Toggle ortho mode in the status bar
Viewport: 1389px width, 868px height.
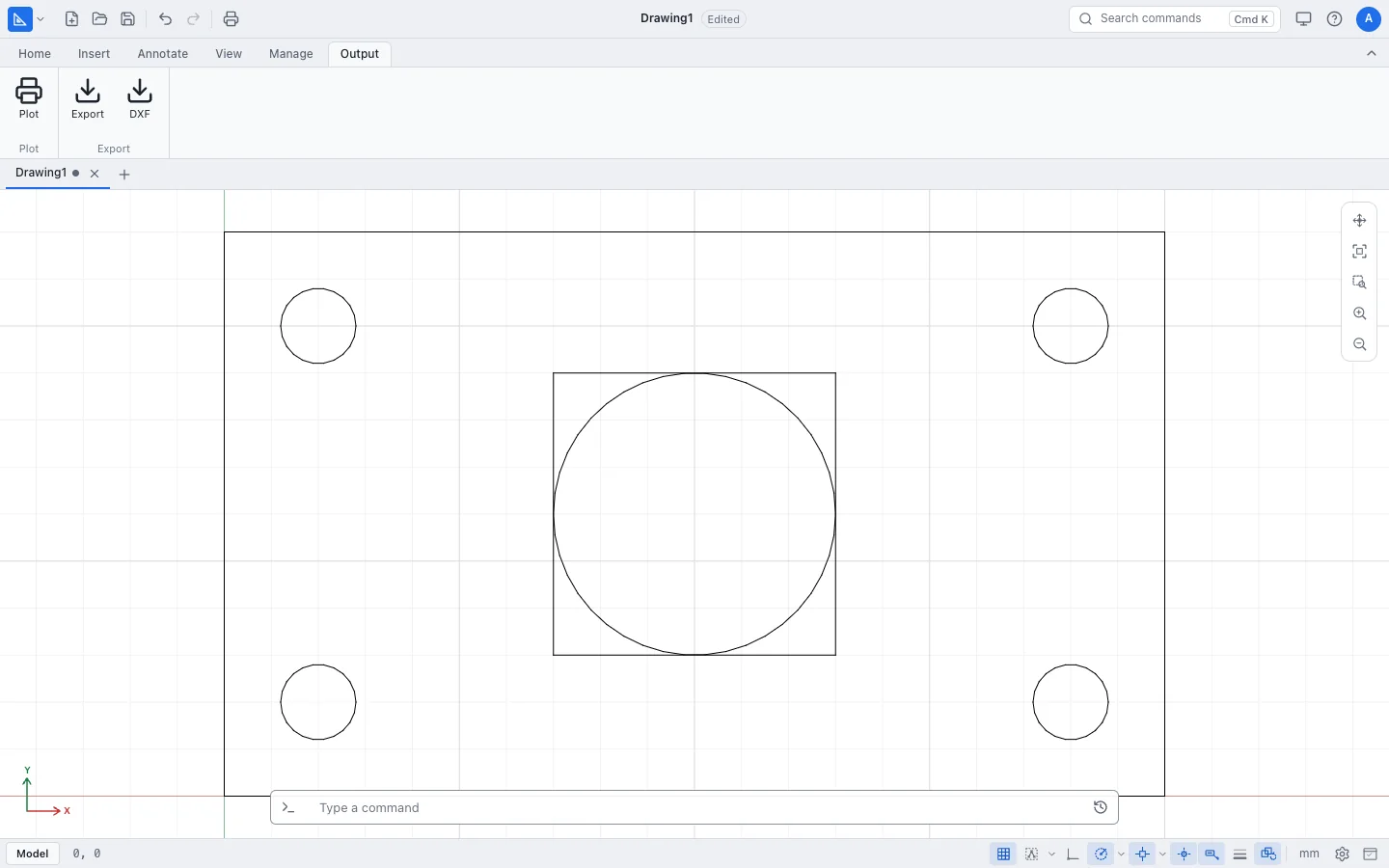tap(1073, 854)
